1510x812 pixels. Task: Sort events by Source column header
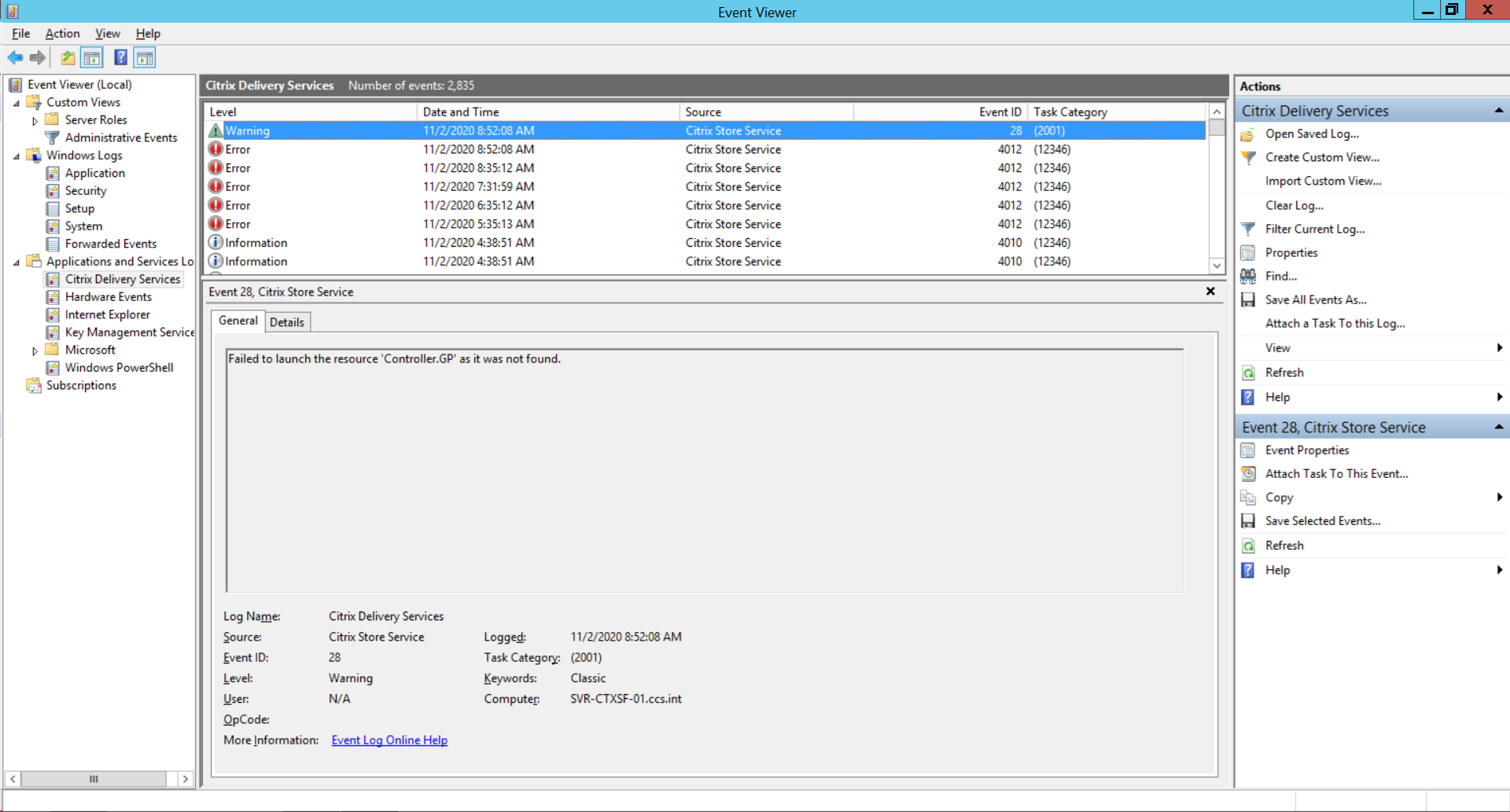tap(767, 112)
